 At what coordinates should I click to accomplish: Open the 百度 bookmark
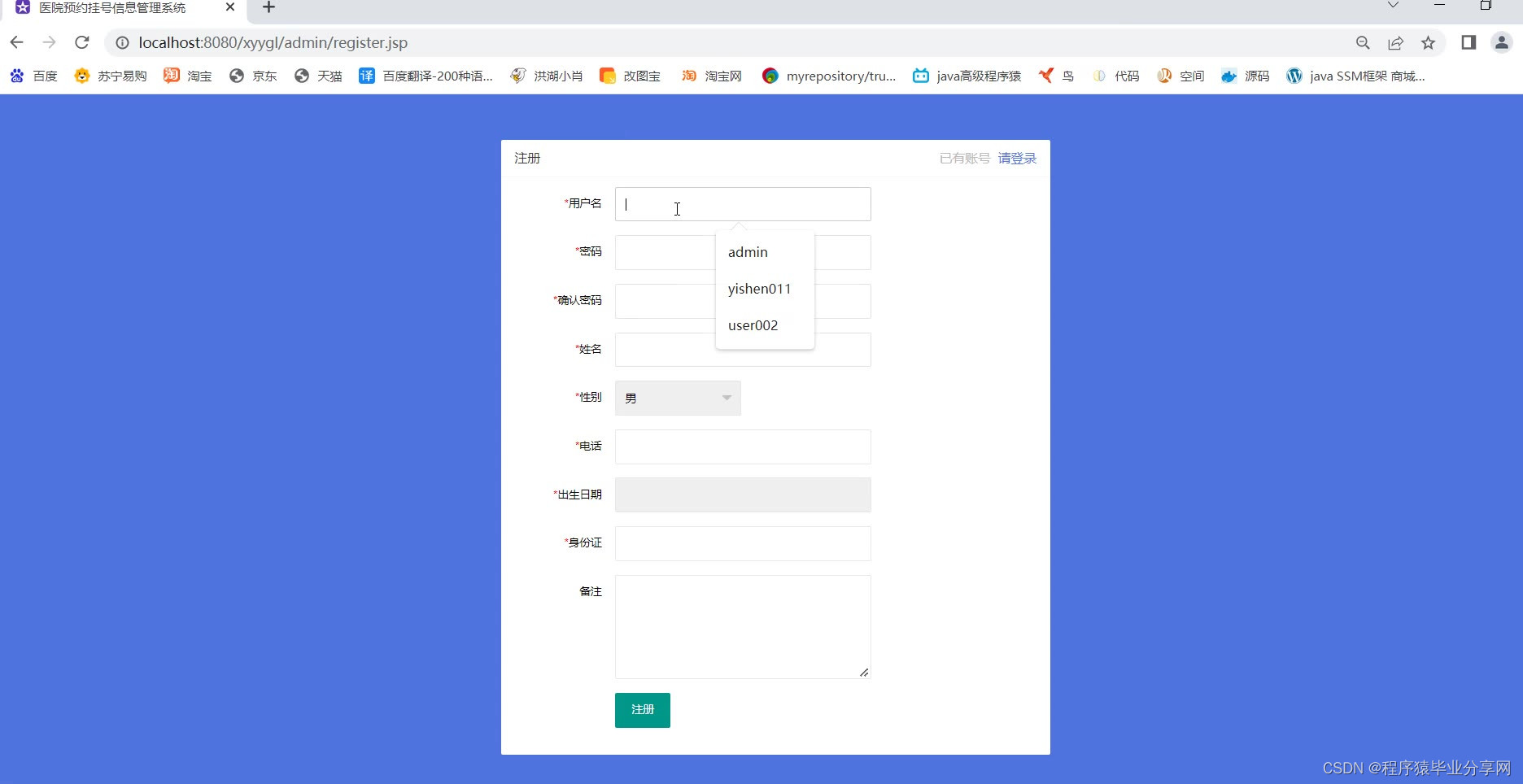(33, 76)
